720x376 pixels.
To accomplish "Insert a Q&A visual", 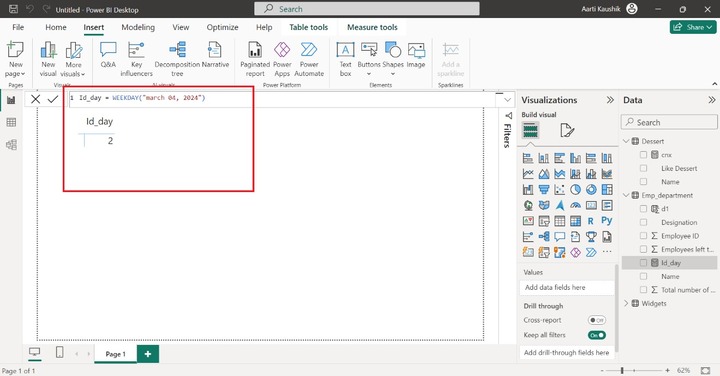I will [x=108, y=56].
